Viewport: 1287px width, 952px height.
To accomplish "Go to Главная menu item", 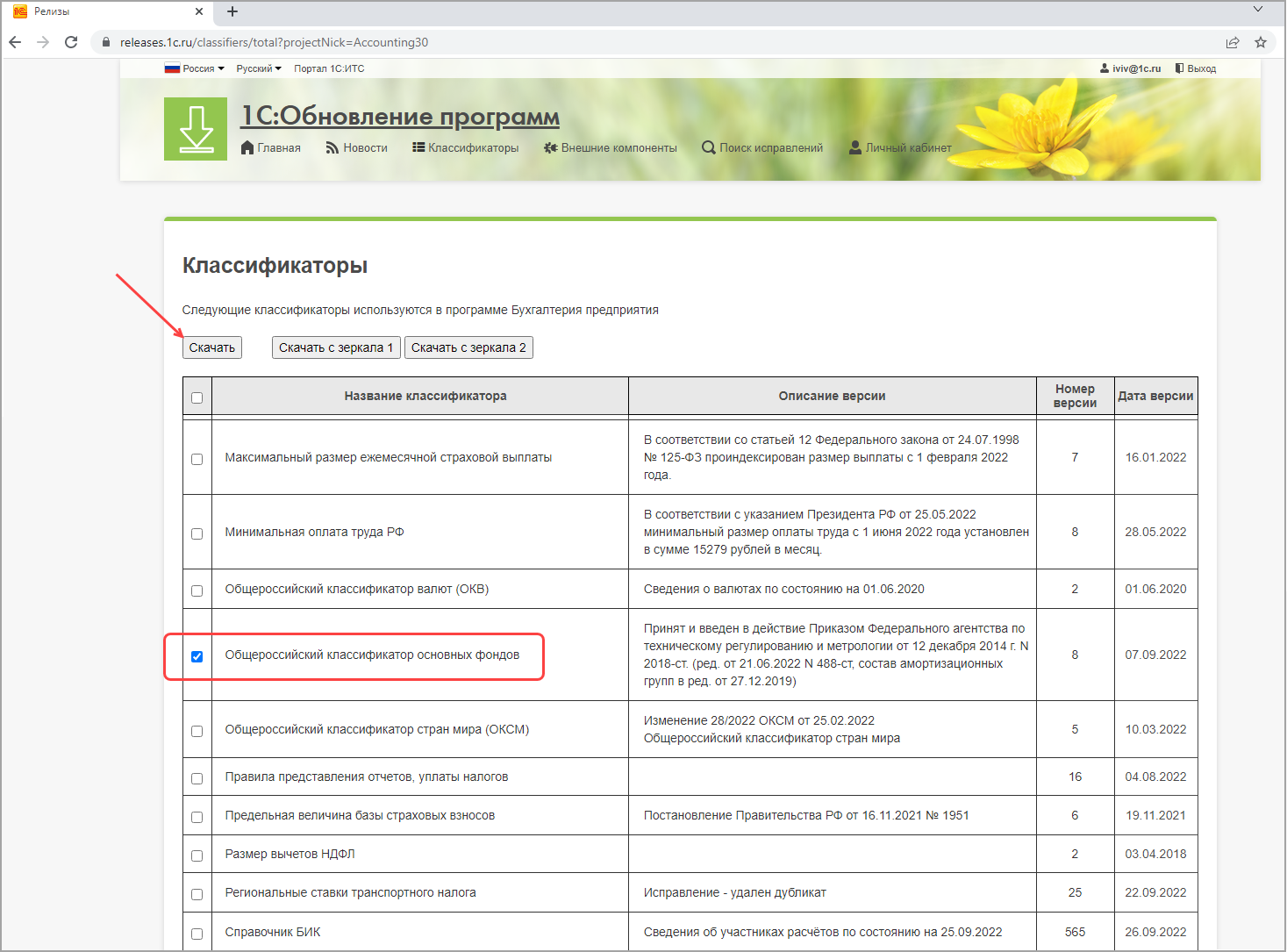I will [x=270, y=147].
